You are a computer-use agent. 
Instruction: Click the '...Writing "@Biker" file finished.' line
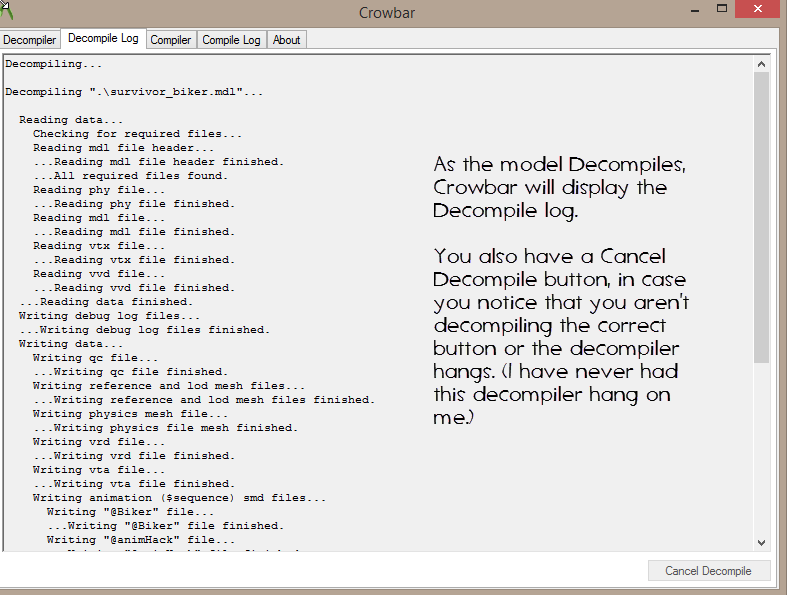point(166,526)
